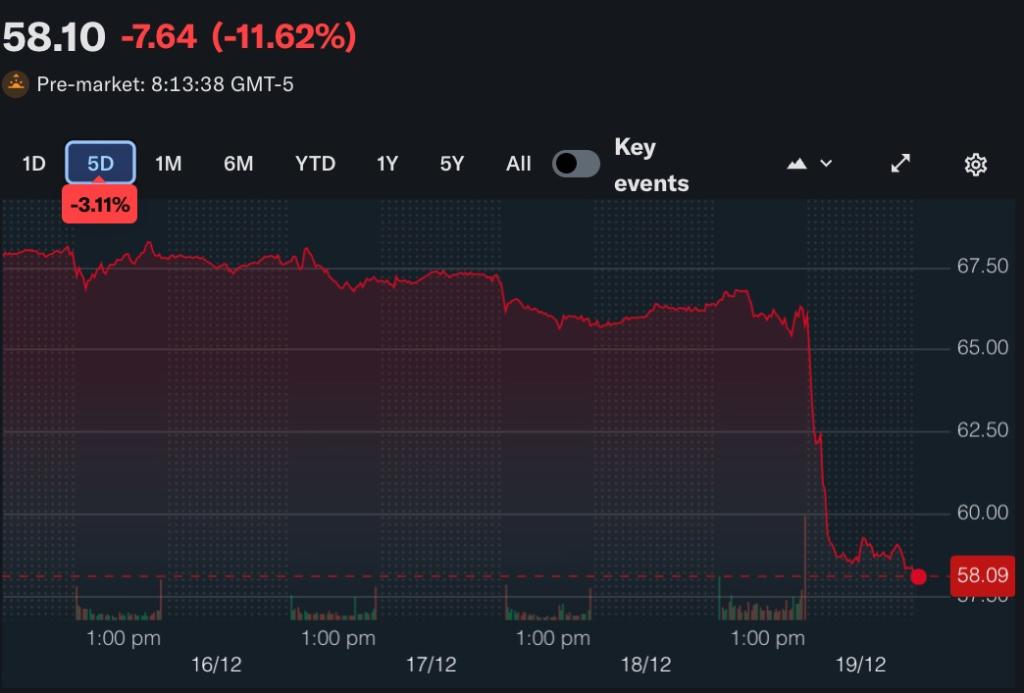This screenshot has width=1024, height=693.
Task: Click the -3.11% change badge
Action: (x=99, y=206)
